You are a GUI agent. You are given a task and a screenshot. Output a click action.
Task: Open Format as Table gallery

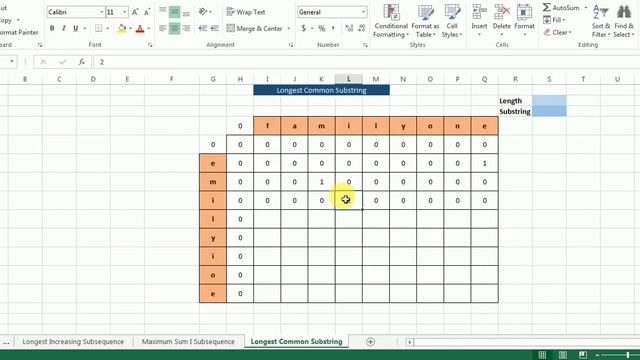coord(425,21)
